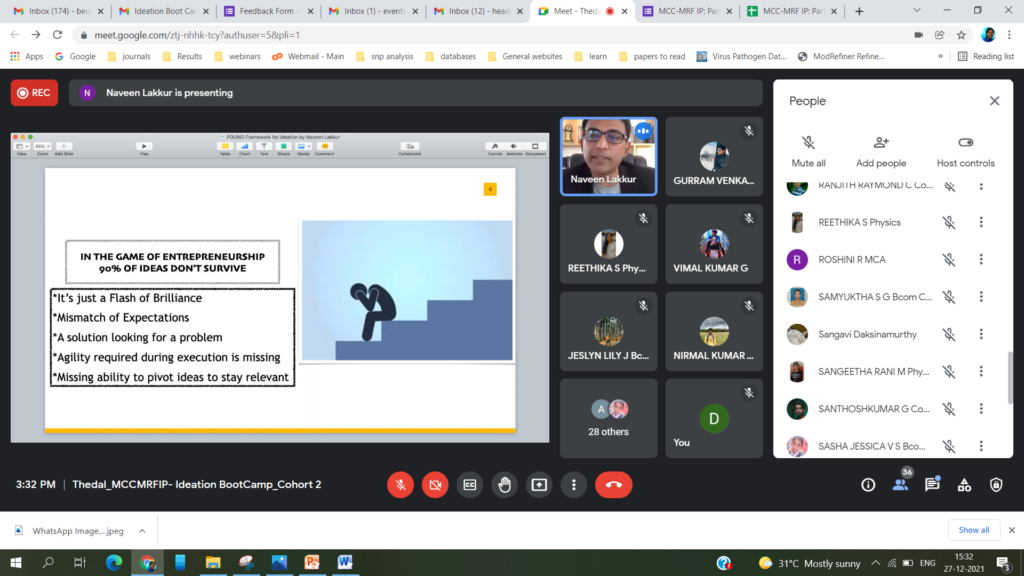Open options menu for SANGEETHA RANI M
The width and height of the screenshot is (1024, 576).
(981, 371)
